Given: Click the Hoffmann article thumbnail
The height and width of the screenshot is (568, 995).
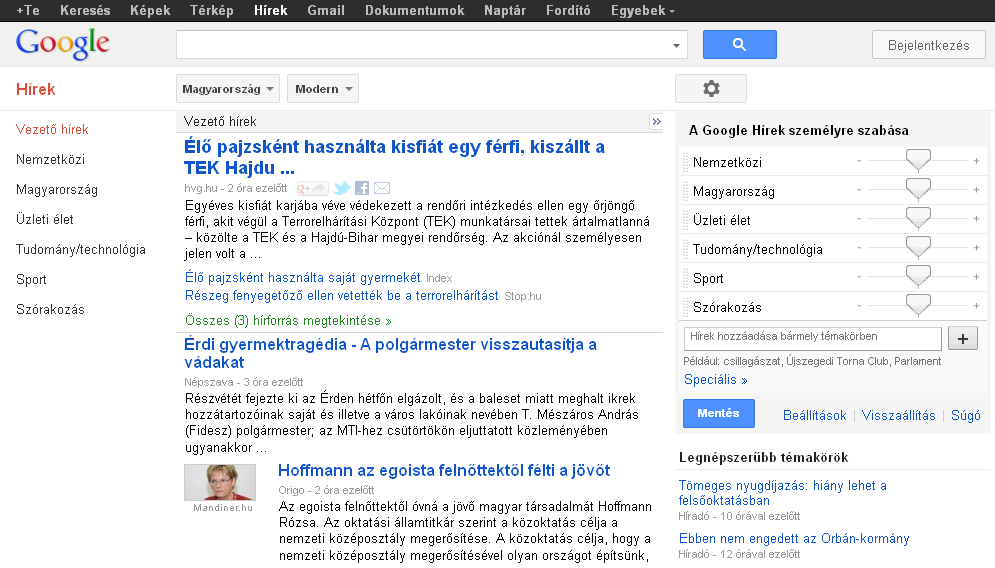Looking at the screenshot, I should [220, 482].
